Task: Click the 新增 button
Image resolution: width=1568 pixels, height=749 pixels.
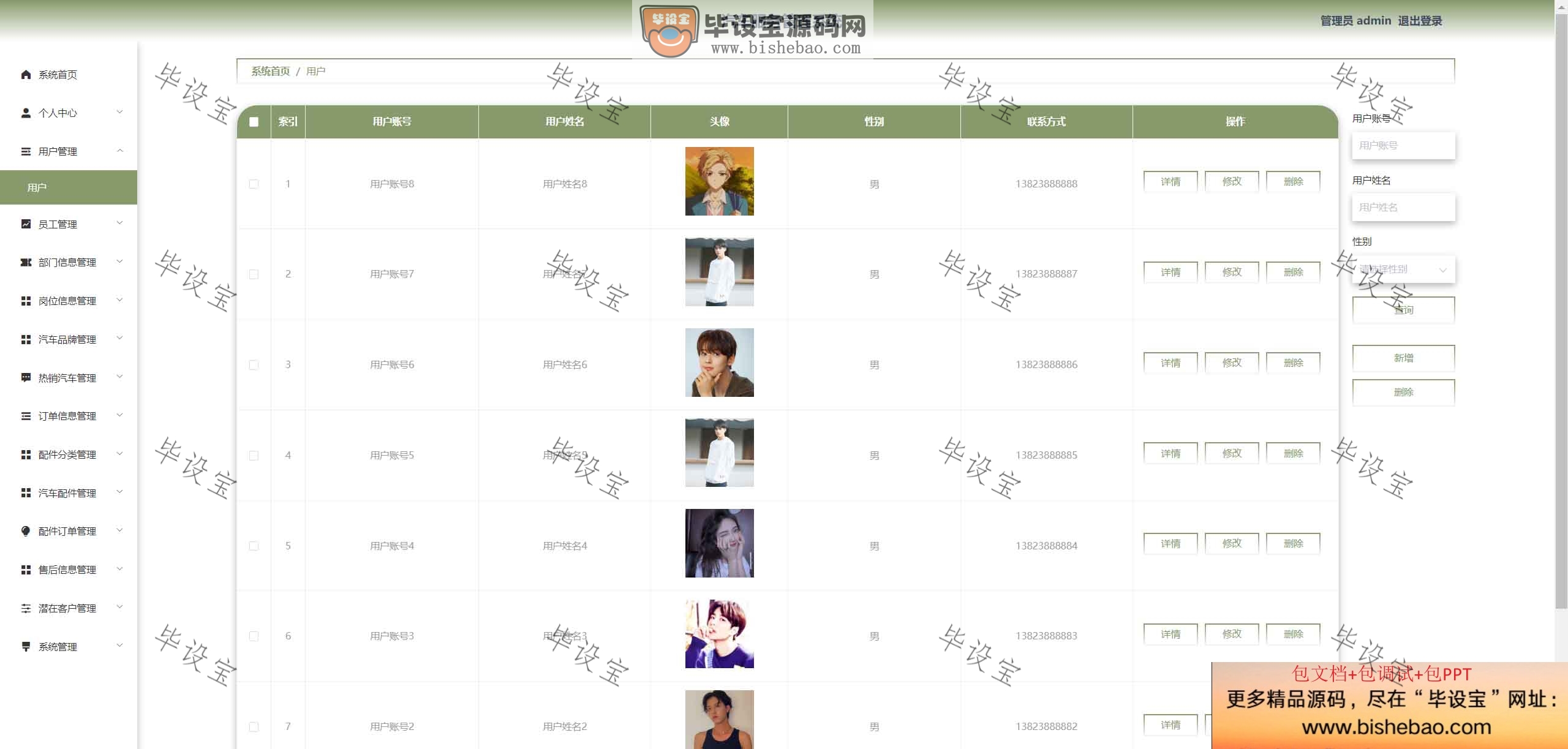Action: point(1403,358)
